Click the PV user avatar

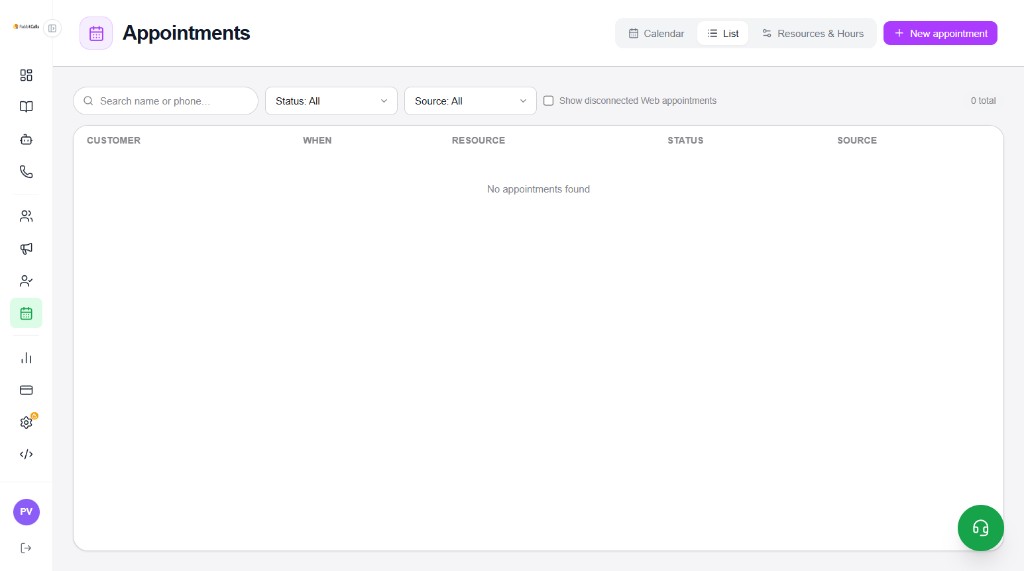click(x=26, y=512)
